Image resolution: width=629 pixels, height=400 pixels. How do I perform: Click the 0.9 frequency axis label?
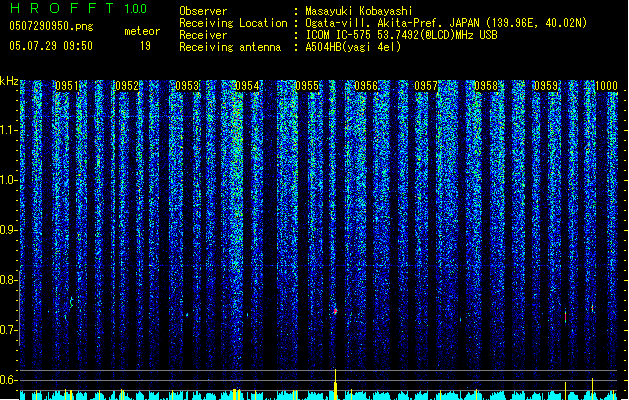pyautogui.click(x=8, y=230)
